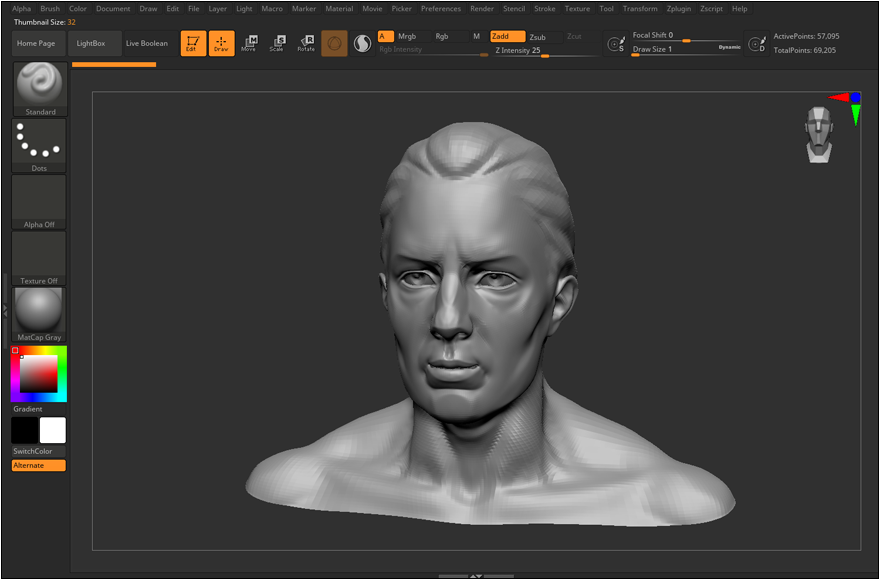
Task: Click the Home Page button
Action: point(37,44)
